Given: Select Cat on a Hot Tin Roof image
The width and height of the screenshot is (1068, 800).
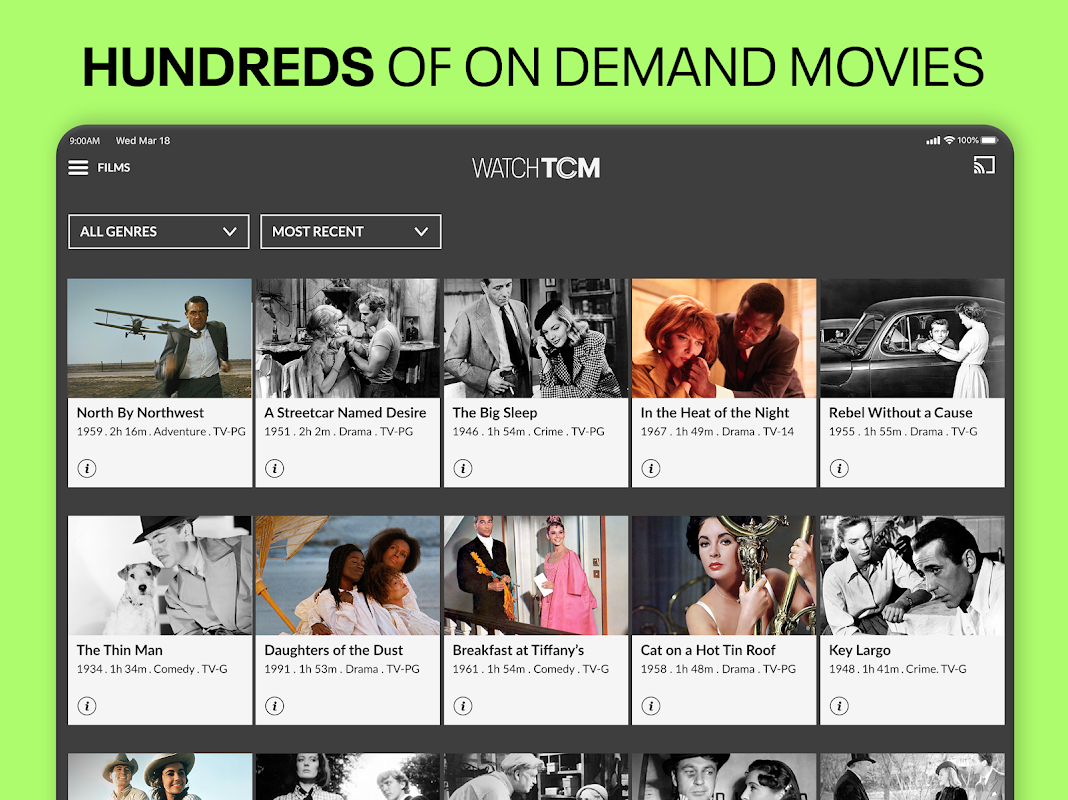Looking at the screenshot, I should click(723, 575).
